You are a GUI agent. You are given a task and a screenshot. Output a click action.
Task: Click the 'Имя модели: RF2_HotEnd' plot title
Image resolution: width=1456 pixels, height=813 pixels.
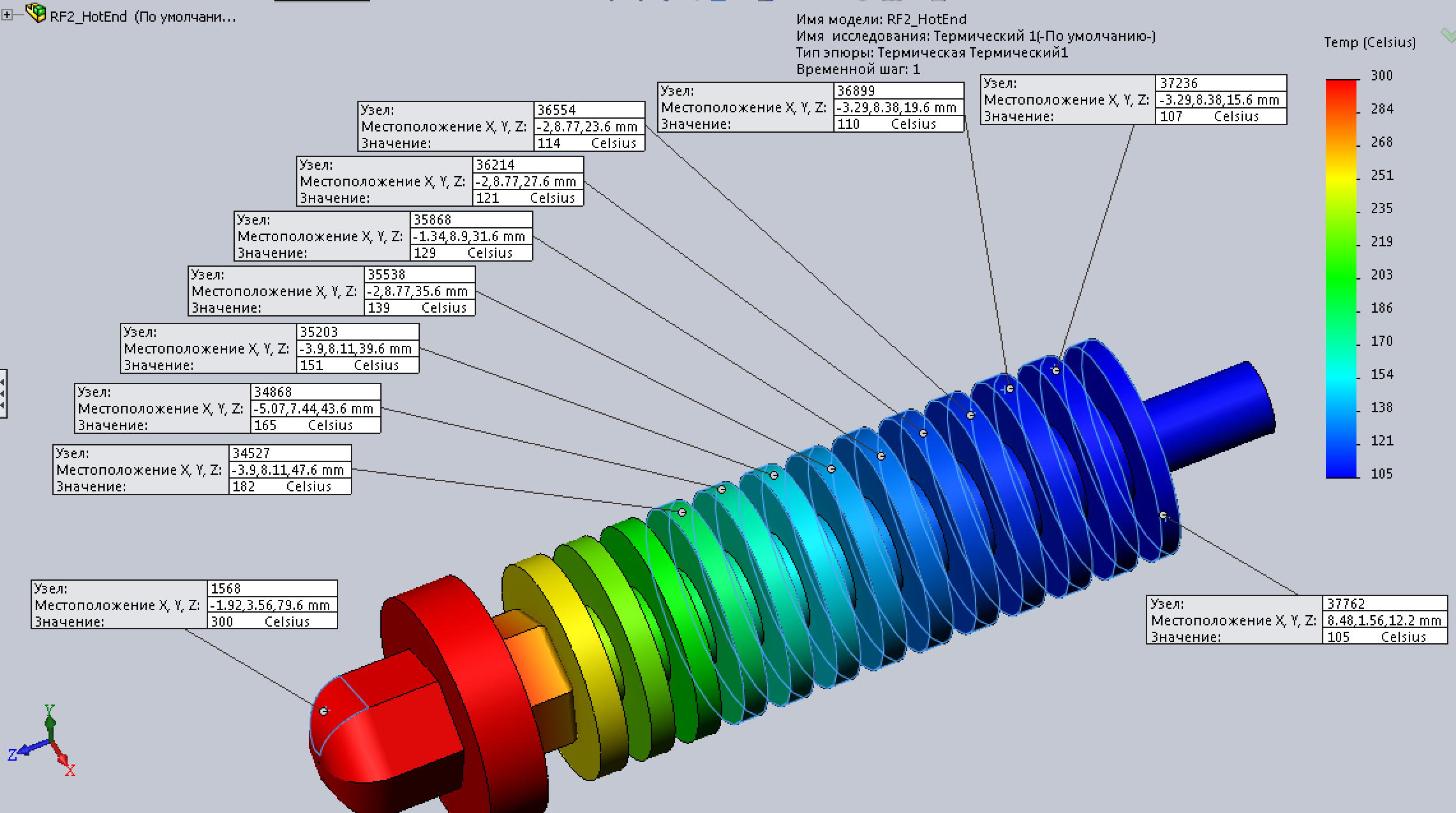(880, 20)
